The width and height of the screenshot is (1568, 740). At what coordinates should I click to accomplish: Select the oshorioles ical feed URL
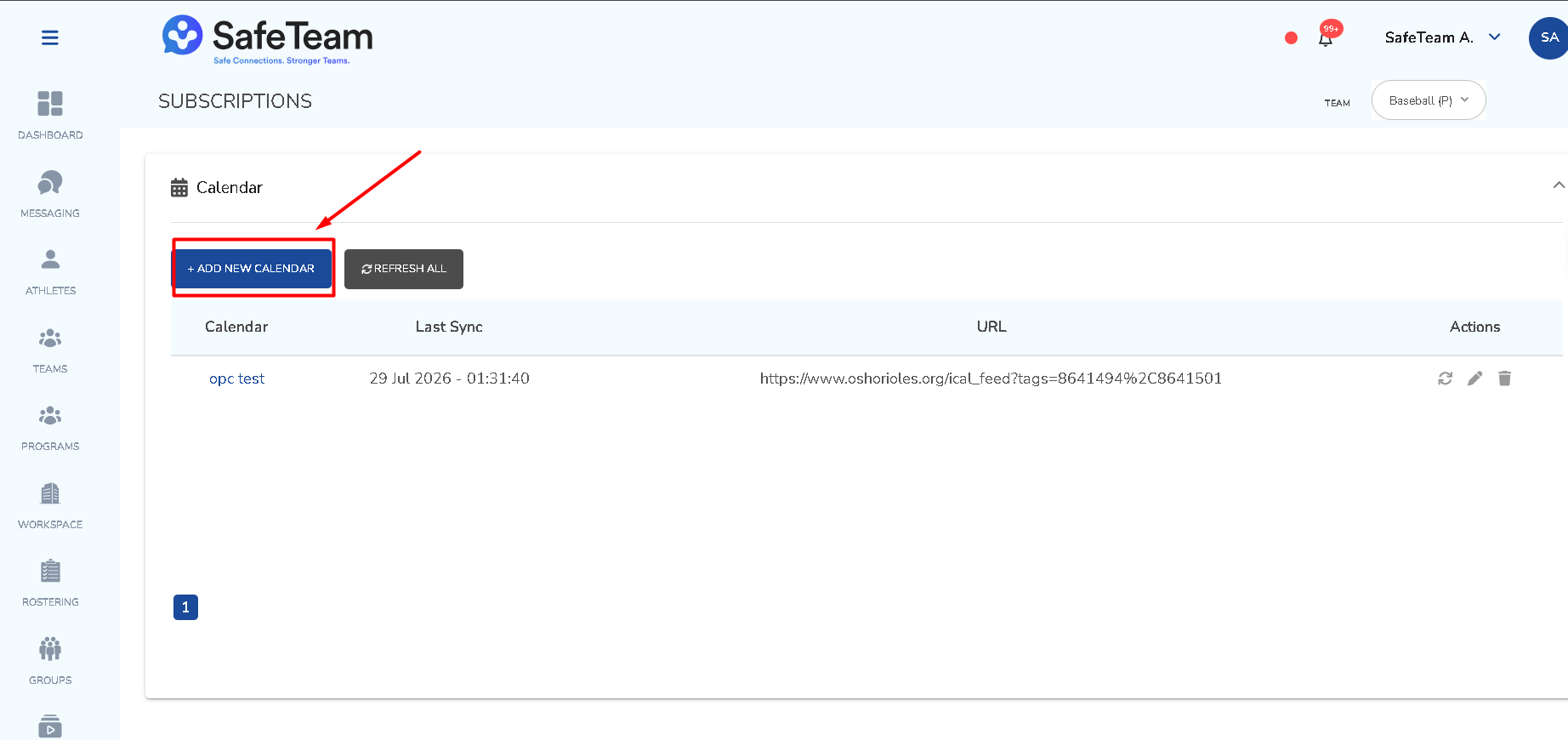(x=991, y=379)
